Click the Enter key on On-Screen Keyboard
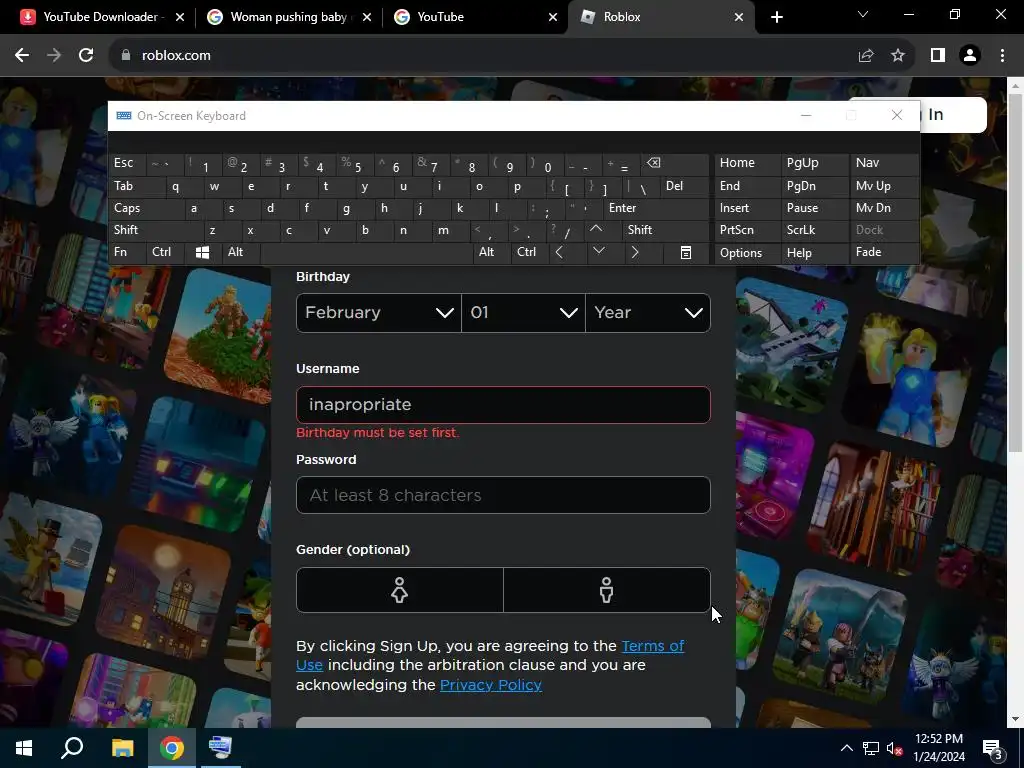Screen dimensions: 1024x768 (x=656, y=208)
